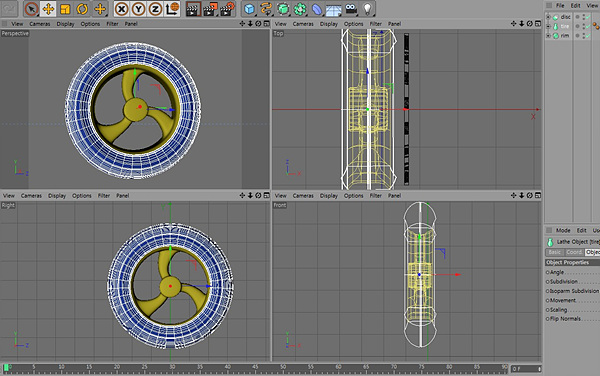Image resolution: width=600 pixels, height=376 pixels.
Task: Add a light object
Action: coord(367,9)
